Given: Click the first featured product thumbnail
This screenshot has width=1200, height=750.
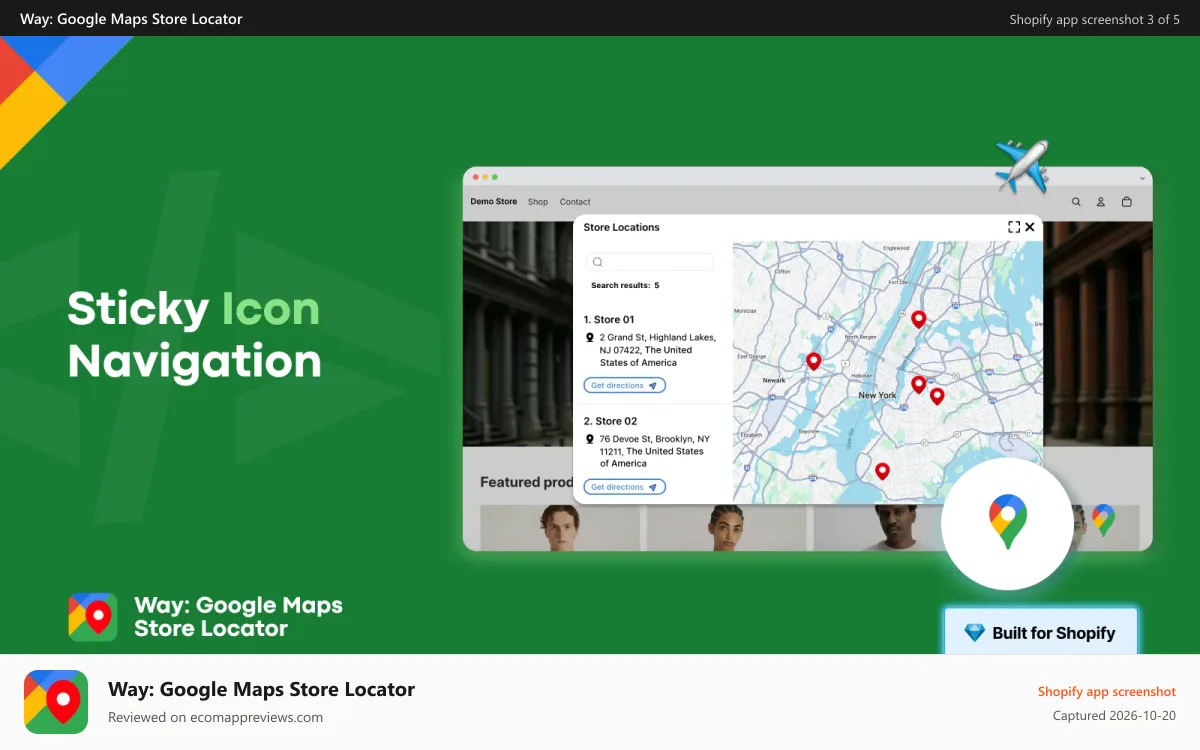Looking at the screenshot, I should coord(560,528).
